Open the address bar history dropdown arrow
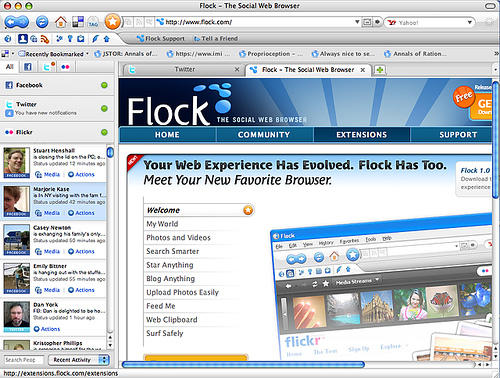The image size is (500, 378). click(x=357, y=22)
